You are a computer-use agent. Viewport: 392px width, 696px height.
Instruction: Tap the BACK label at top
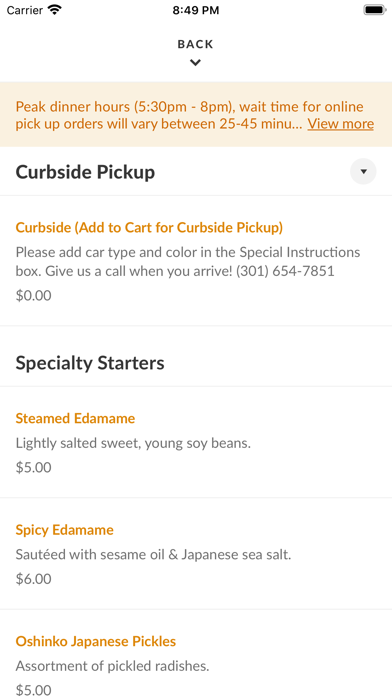pos(195,44)
